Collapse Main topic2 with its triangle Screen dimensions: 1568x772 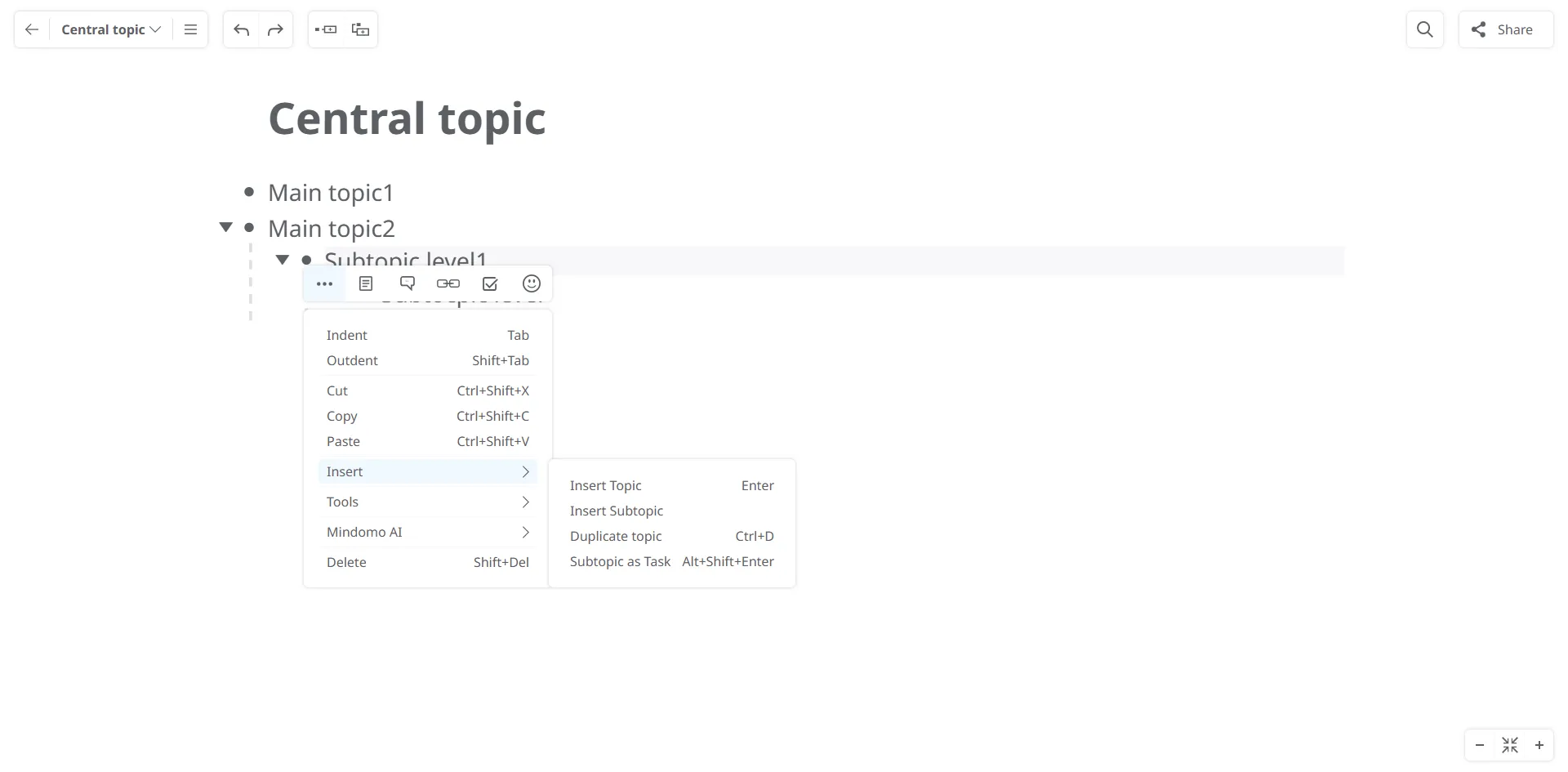click(226, 227)
